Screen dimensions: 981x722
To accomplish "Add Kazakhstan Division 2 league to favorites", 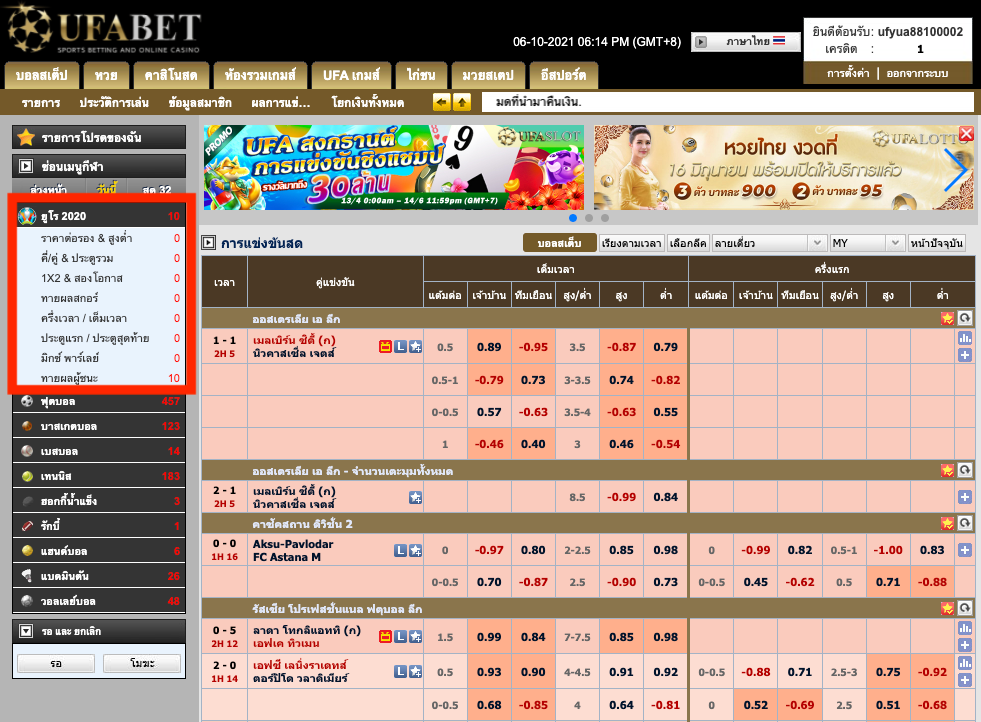I will coord(947,523).
